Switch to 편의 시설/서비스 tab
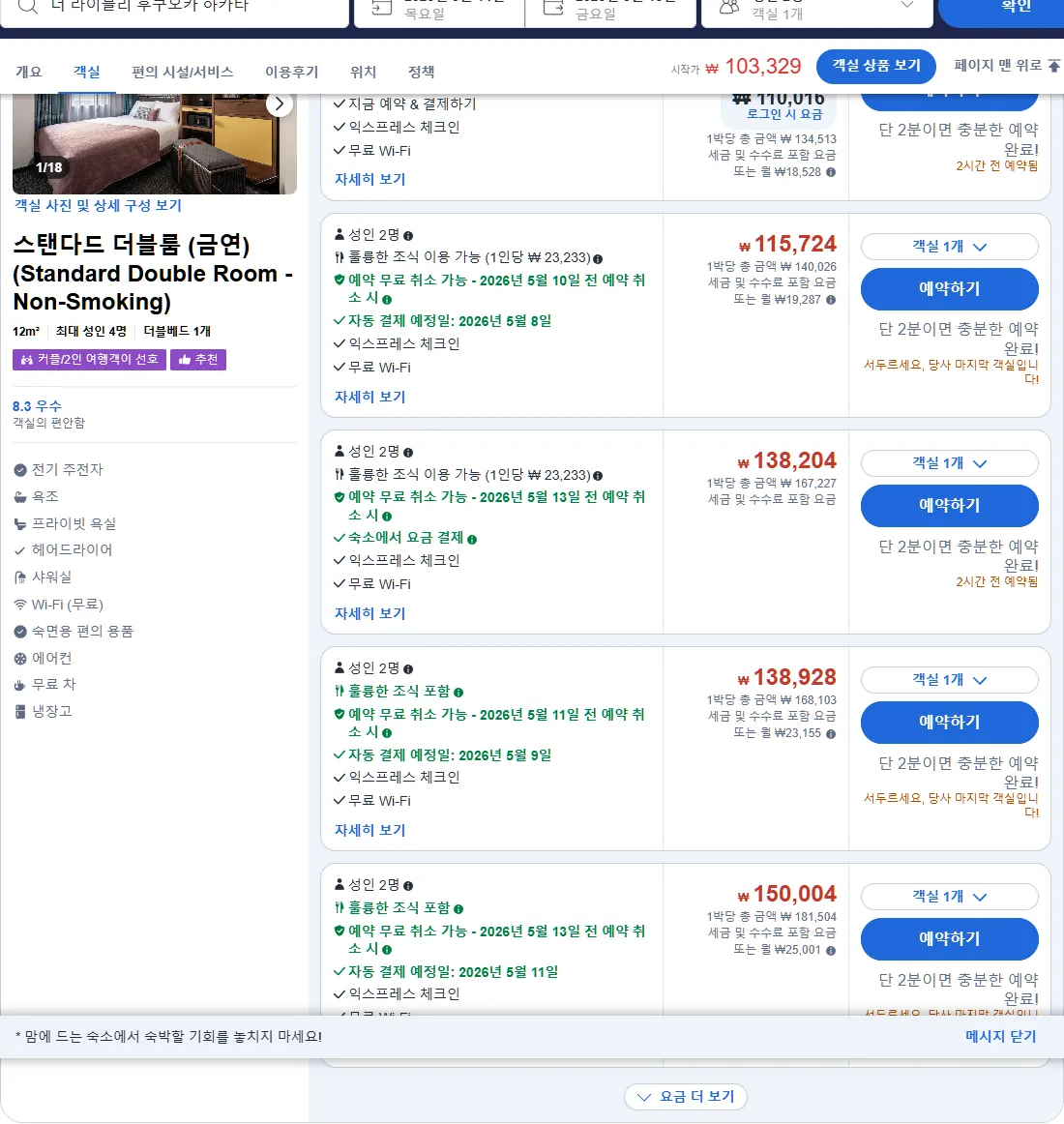The height and width of the screenshot is (1124, 1064). click(x=182, y=72)
